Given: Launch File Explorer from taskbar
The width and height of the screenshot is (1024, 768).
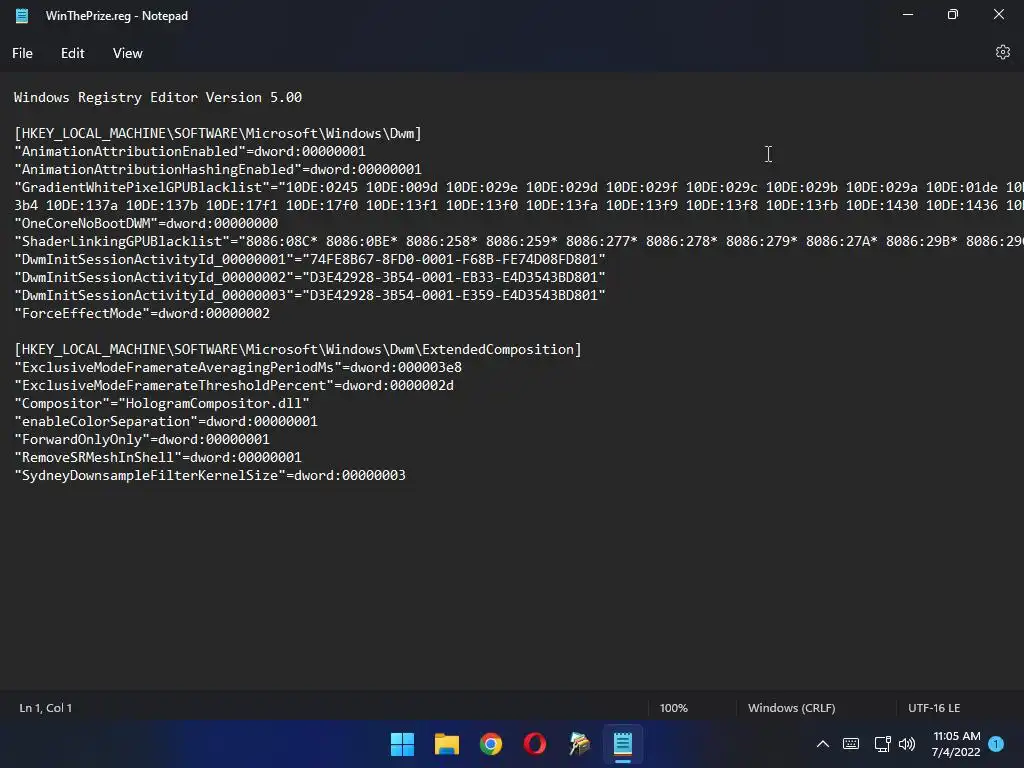Looking at the screenshot, I should click(447, 744).
